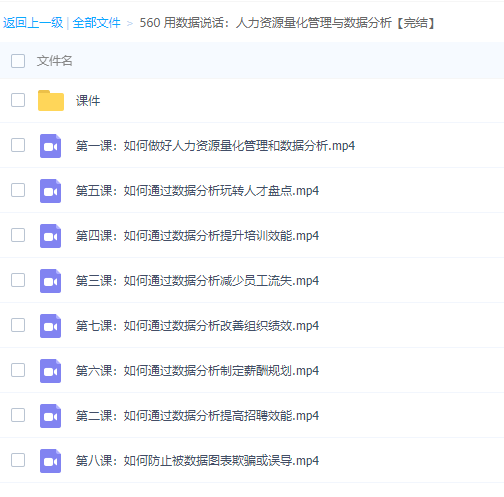This screenshot has width=504, height=497.
Task: Click the video icon for 第五课
Action: click(51, 191)
